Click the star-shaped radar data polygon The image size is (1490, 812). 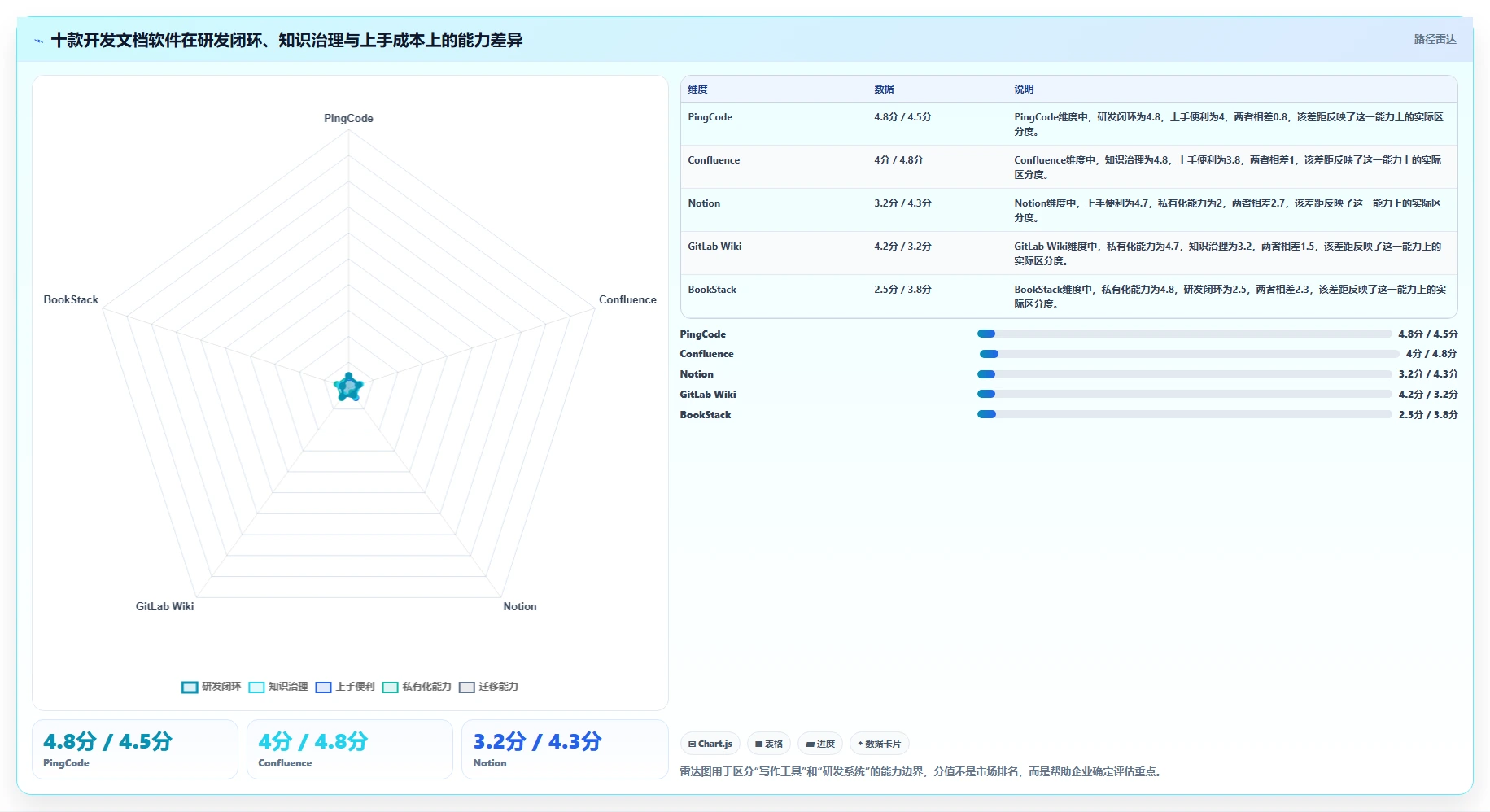click(348, 387)
